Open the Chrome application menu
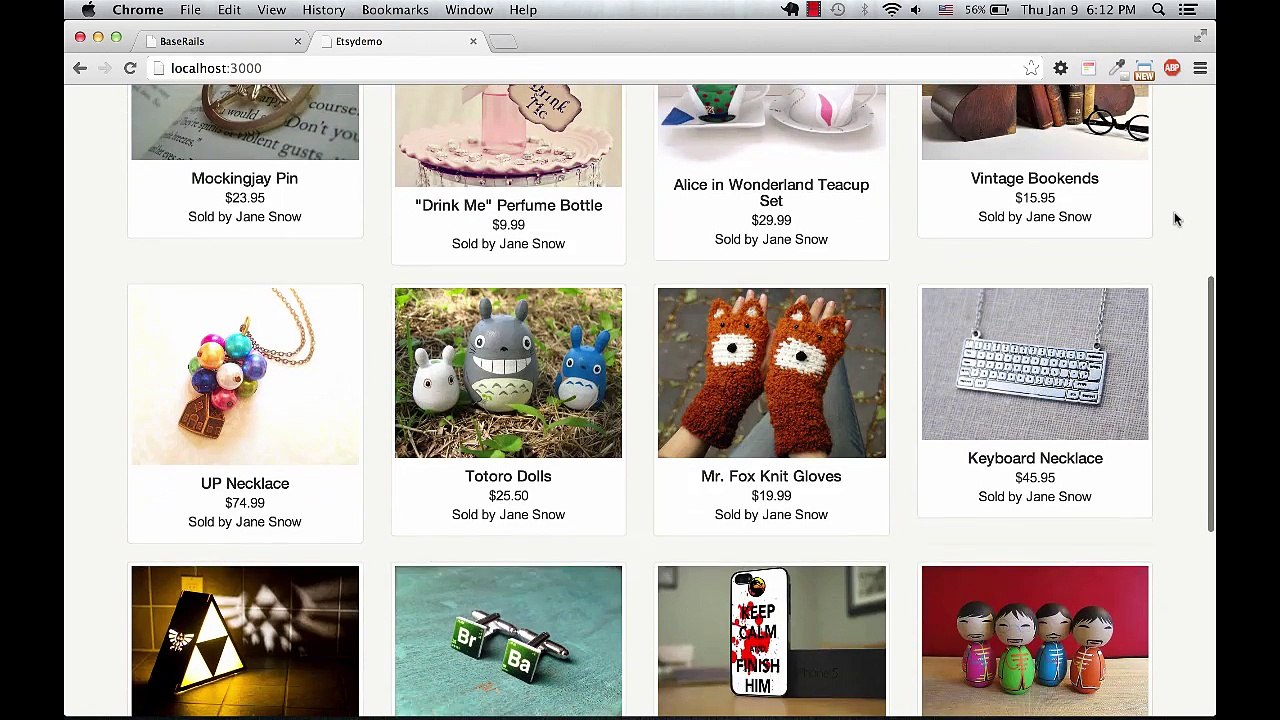The image size is (1280, 720). click(x=138, y=10)
